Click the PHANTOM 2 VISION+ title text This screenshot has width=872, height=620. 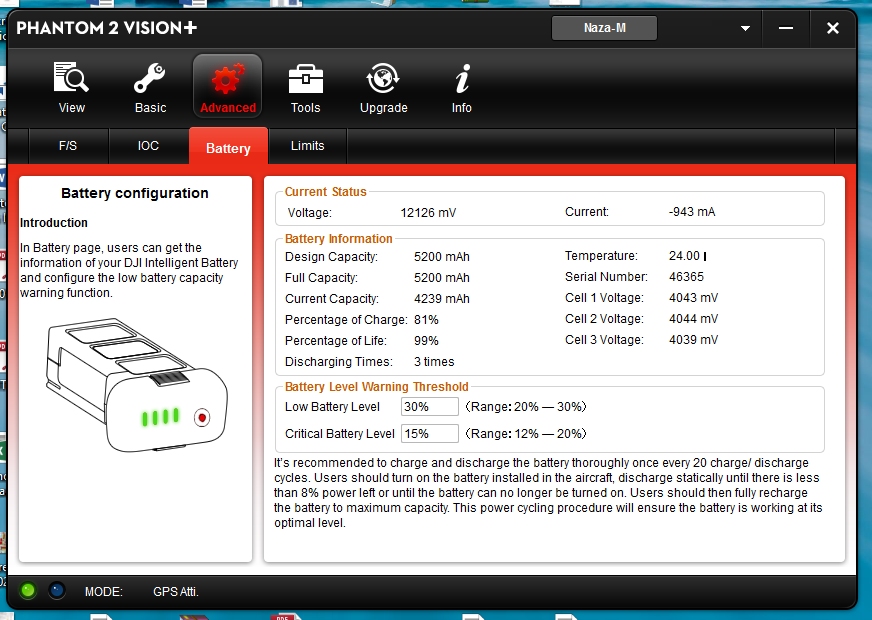pos(107,28)
